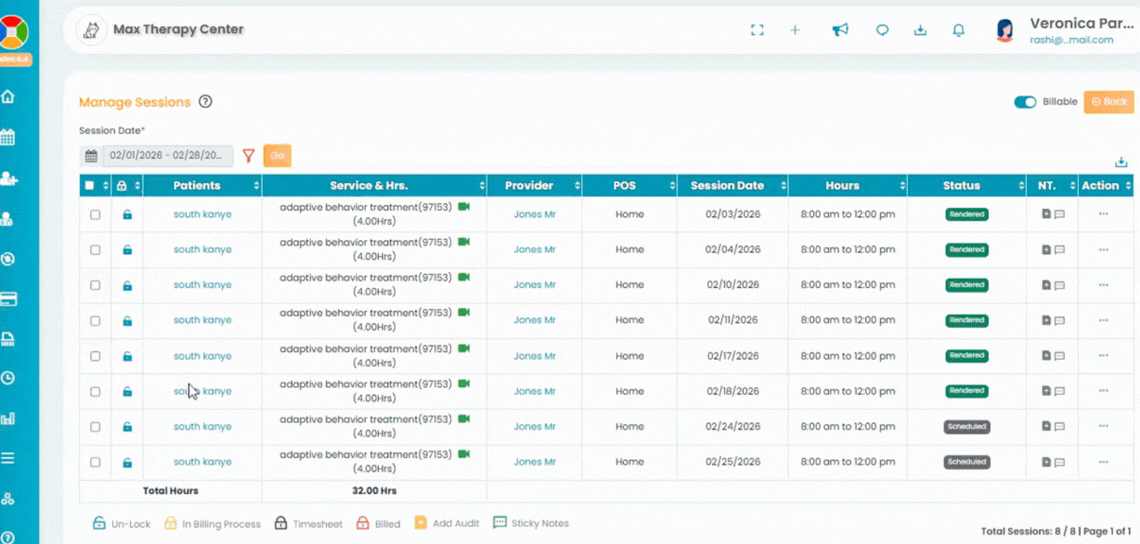Open the action menu for 02/24/2026 session

[x=1103, y=427]
